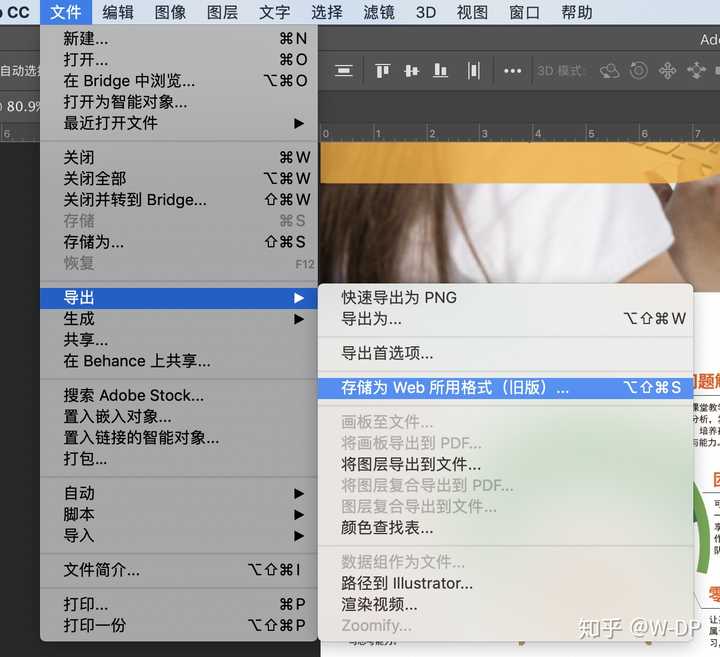Viewport: 720px width, 657px height.
Task: Select 在 Bridge 中浏览...
Action: (x=179, y=81)
